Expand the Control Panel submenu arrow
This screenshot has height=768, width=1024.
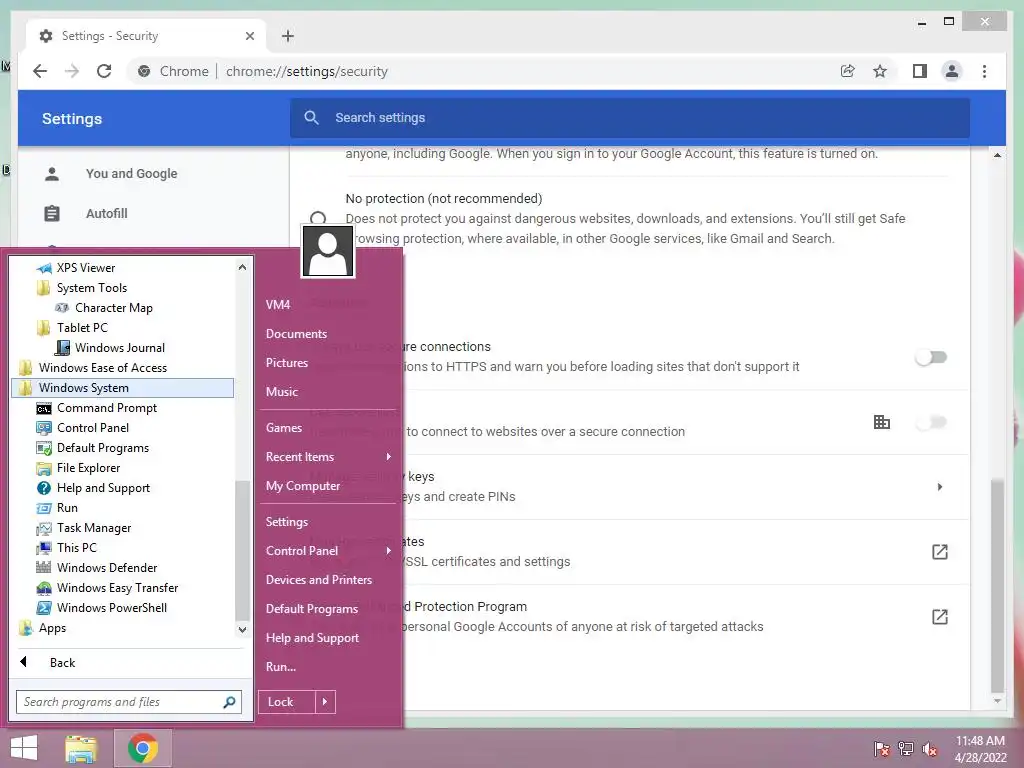tap(389, 551)
